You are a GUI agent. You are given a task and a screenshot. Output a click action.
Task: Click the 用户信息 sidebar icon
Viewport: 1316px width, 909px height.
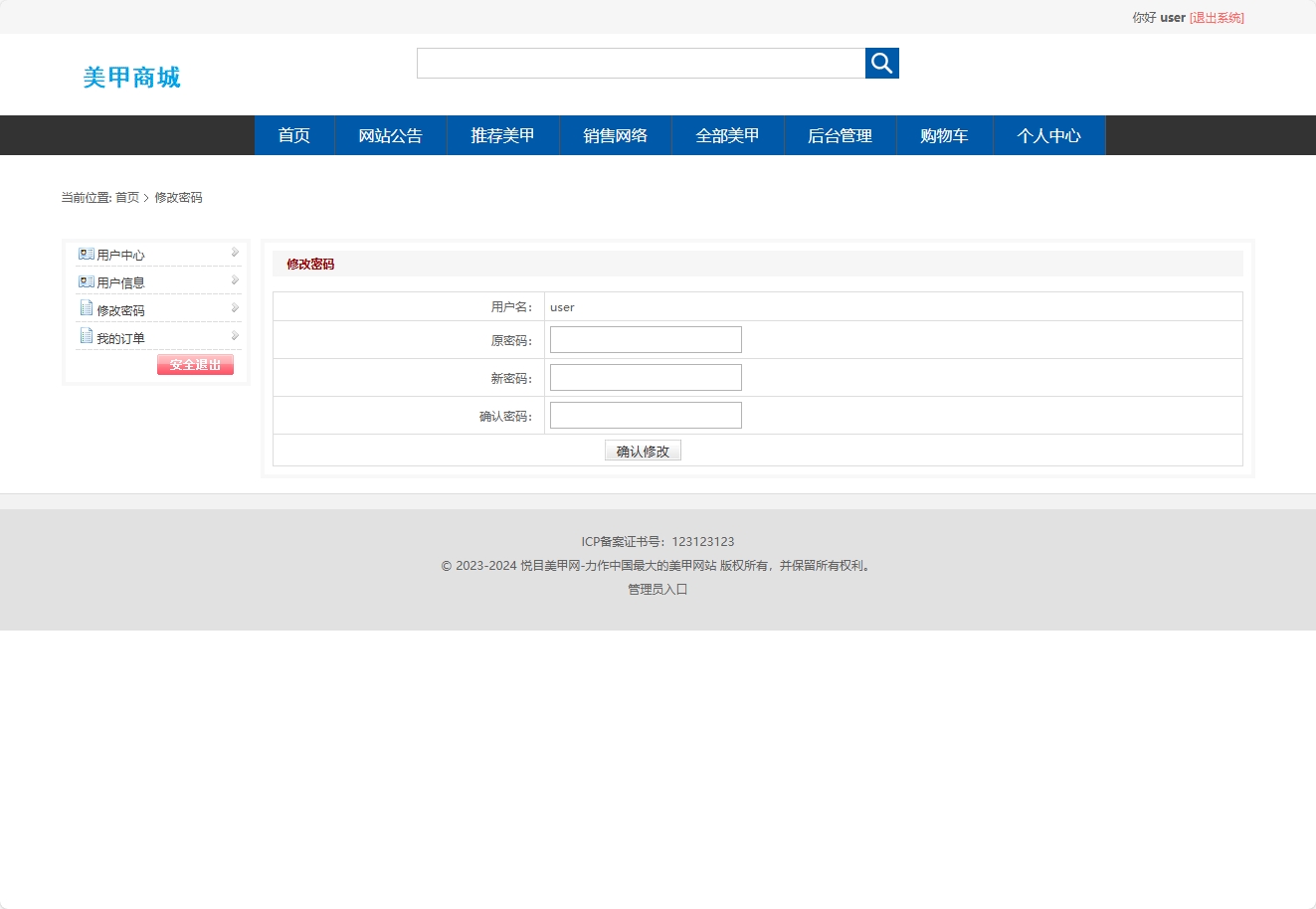(85, 281)
